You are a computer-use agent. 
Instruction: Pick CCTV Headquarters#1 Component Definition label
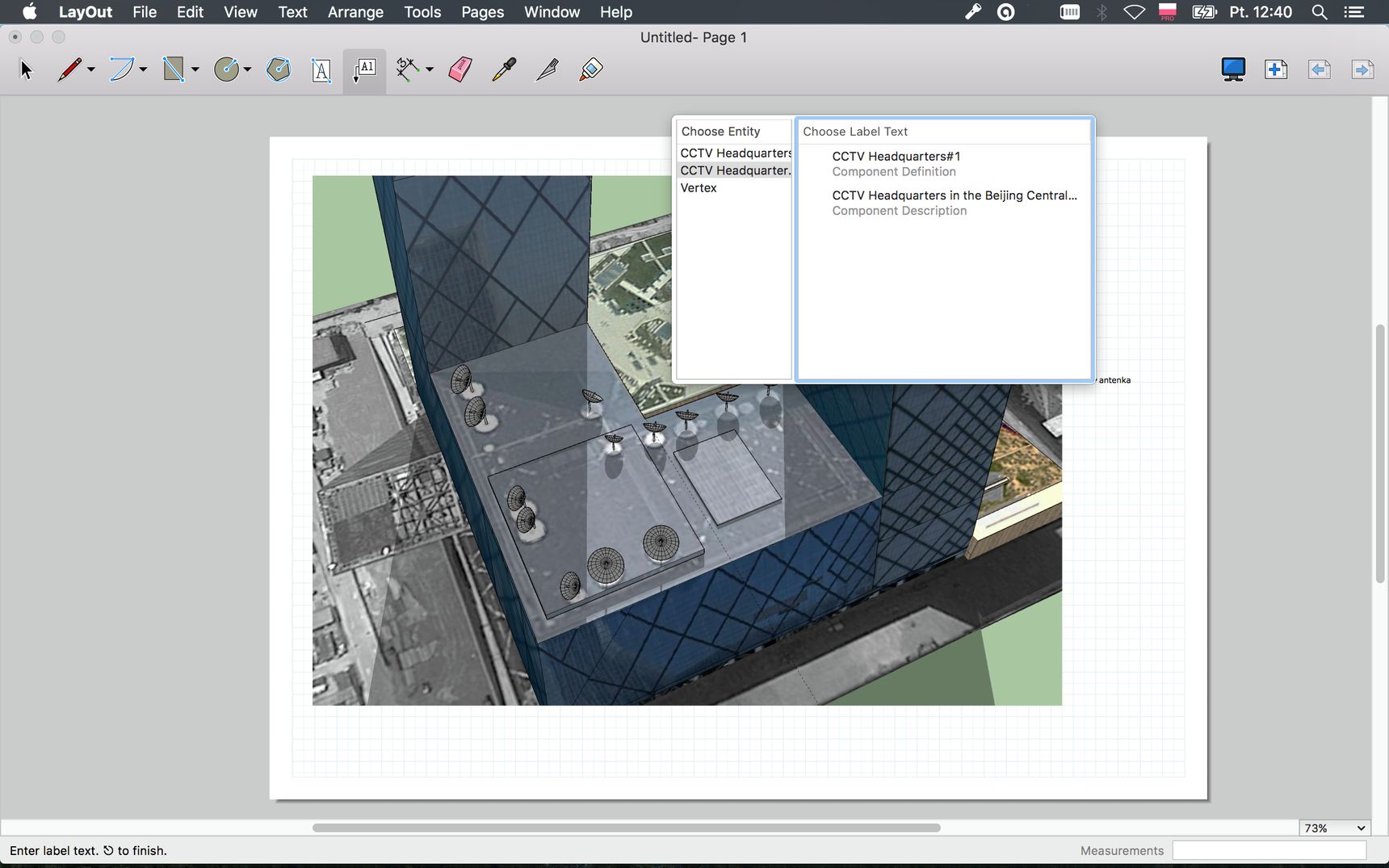pos(944,164)
